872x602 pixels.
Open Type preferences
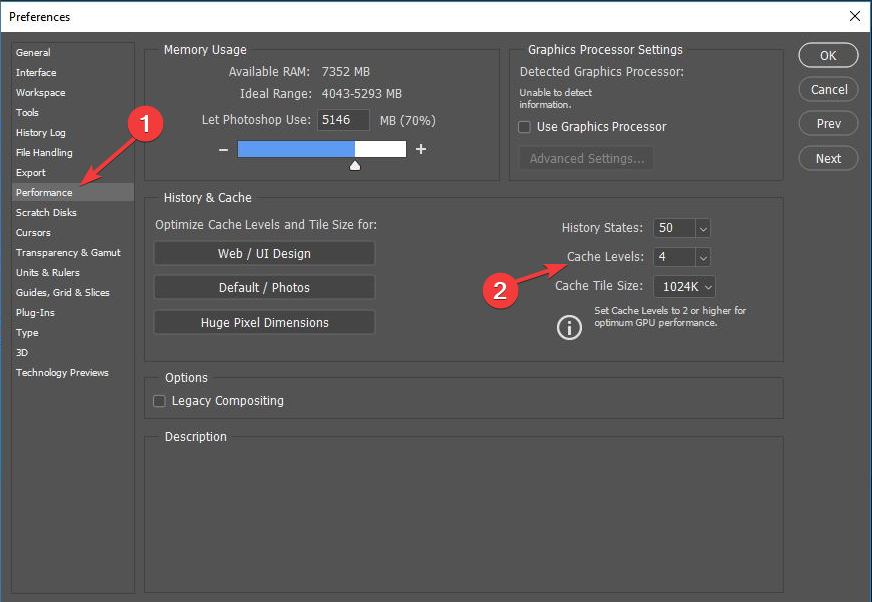27,333
